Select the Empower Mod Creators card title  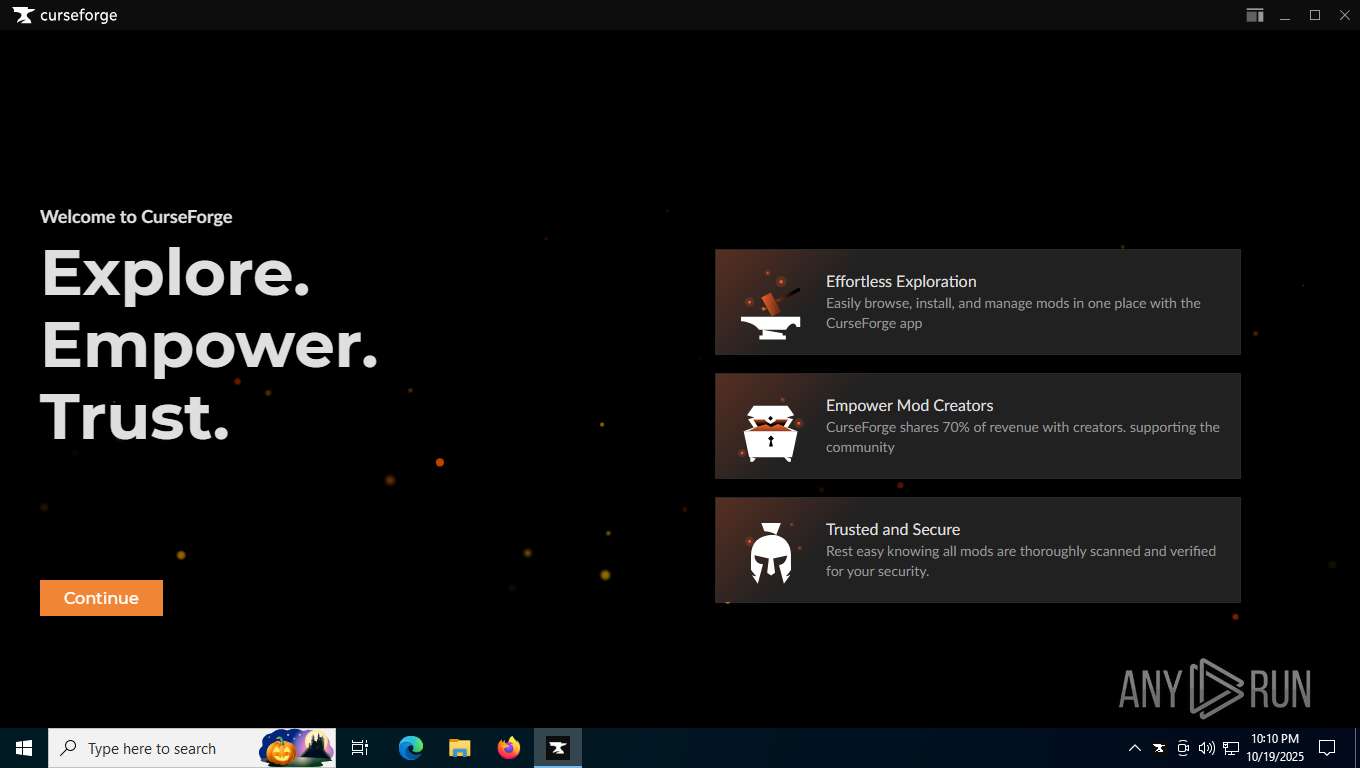[909, 405]
